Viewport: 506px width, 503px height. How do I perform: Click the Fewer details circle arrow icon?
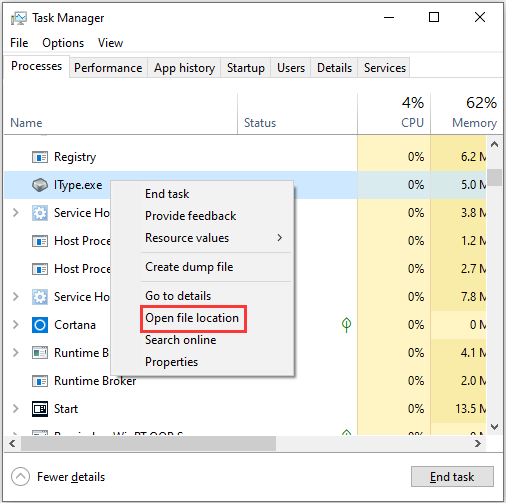coord(20,477)
